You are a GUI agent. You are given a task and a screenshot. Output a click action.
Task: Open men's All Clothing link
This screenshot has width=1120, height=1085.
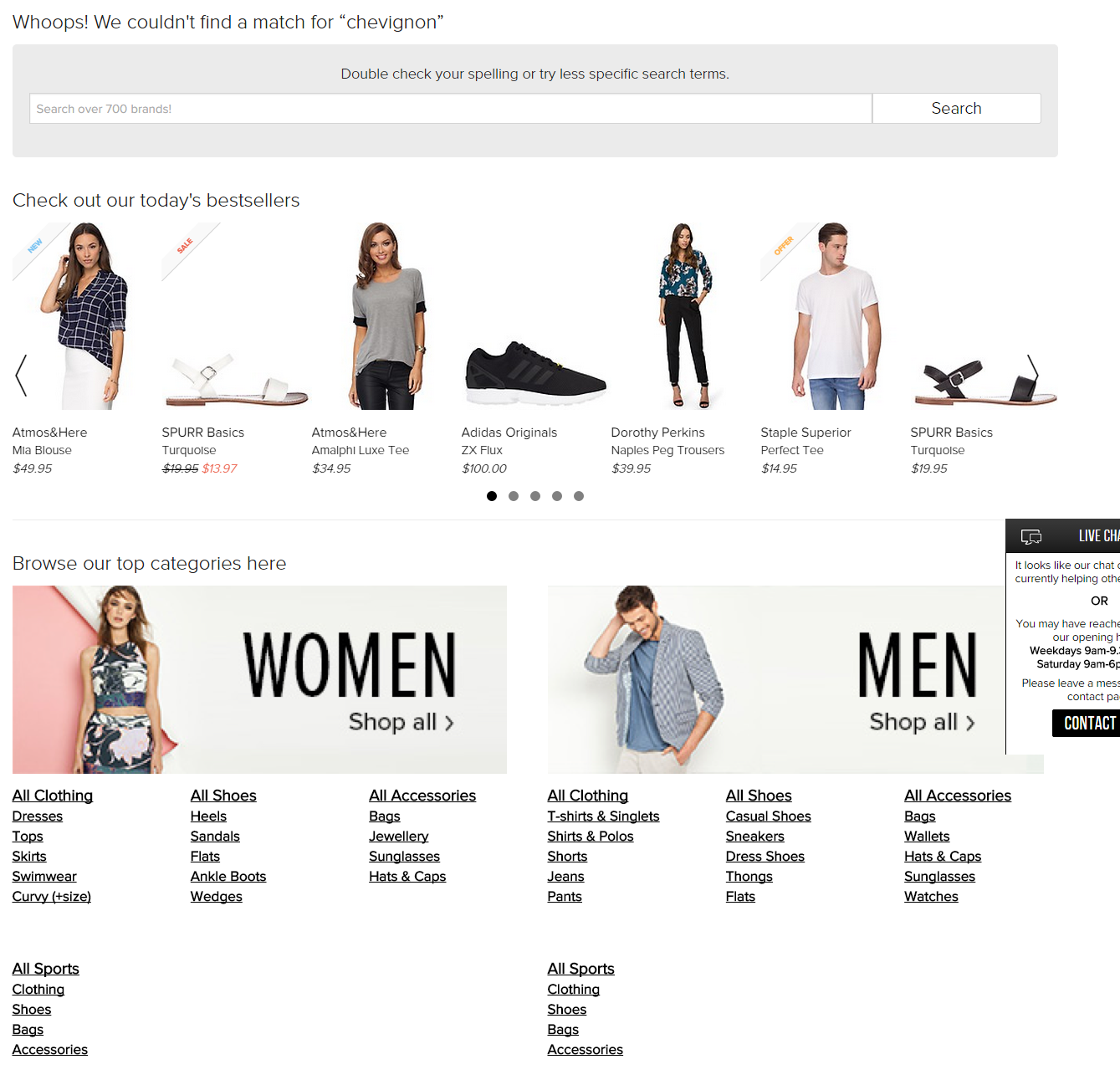point(588,796)
